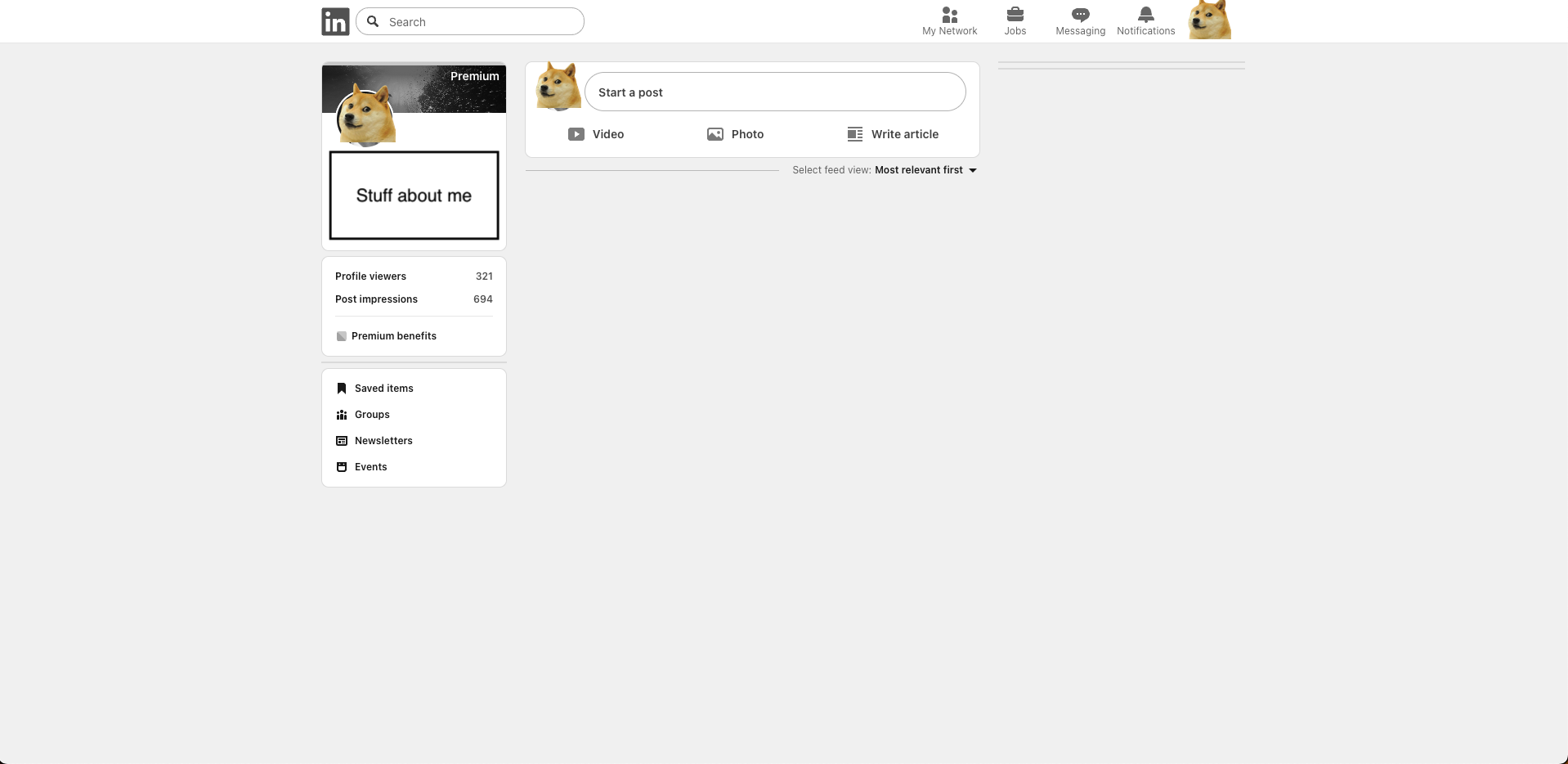Click the 321 profile viewers count
Viewport: 1568px width, 764px height.
pos(484,276)
